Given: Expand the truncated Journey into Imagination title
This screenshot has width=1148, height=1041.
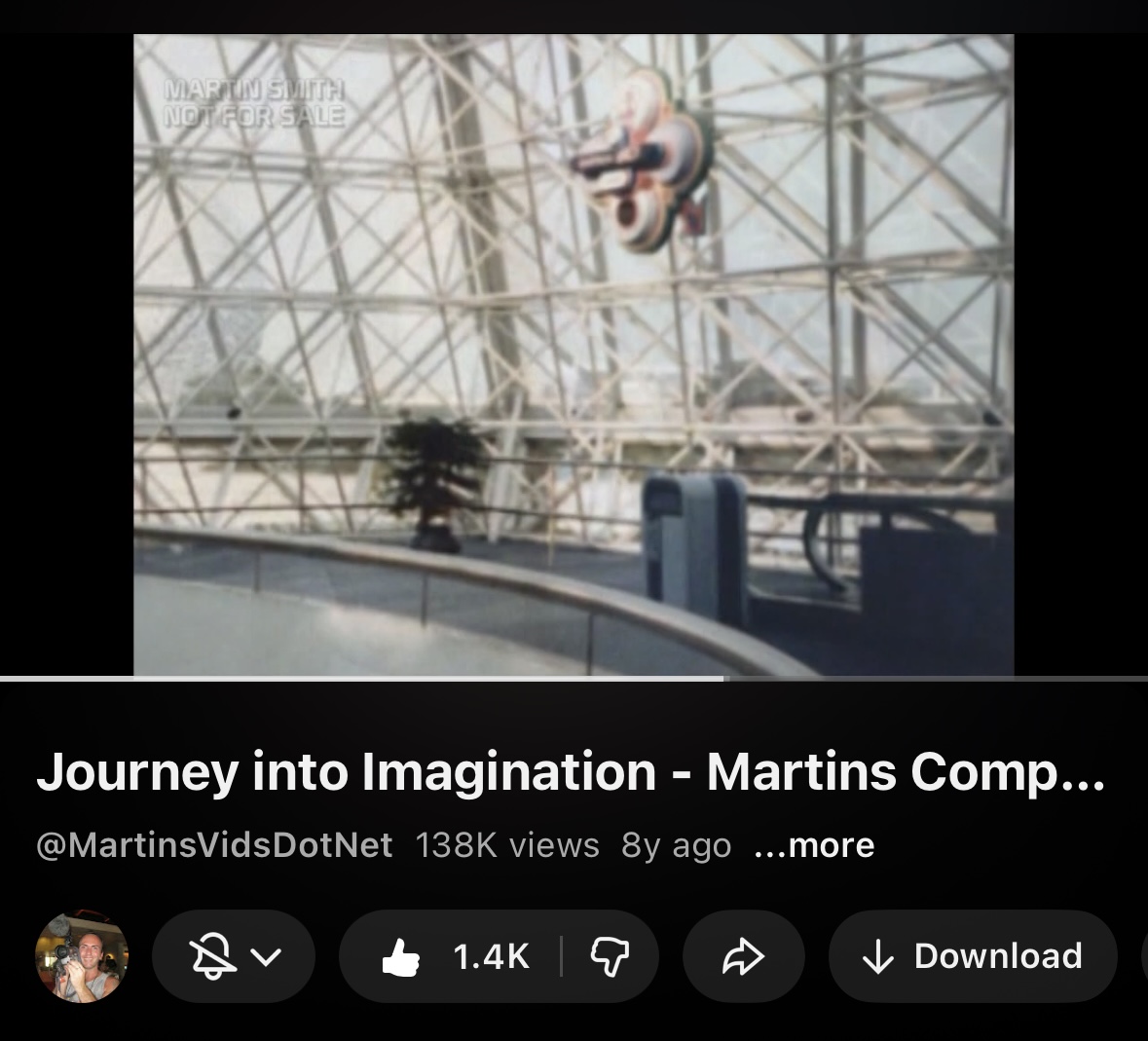Looking at the screenshot, I should coord(571,772).
